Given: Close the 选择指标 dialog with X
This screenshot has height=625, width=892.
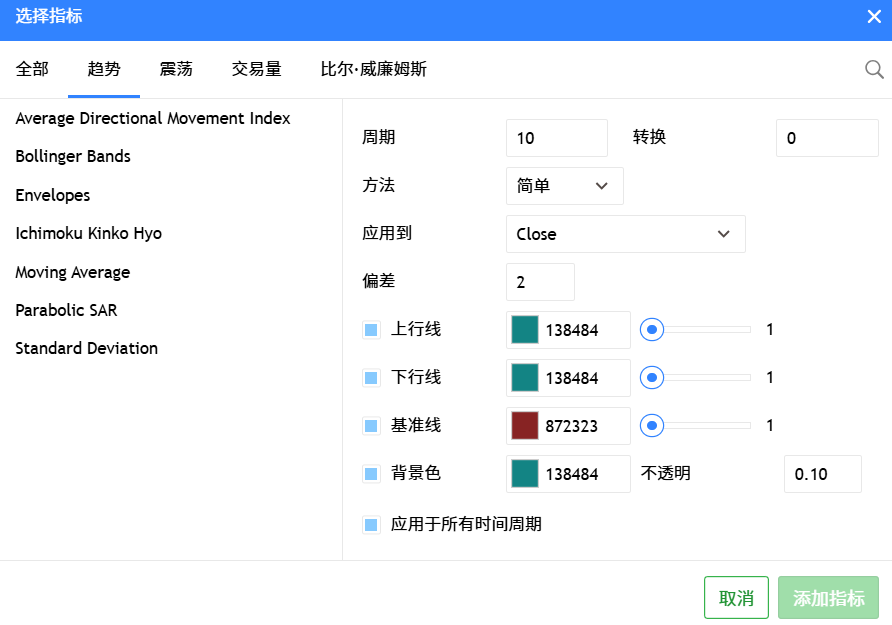Looking at the screenshot, I should click(874, 16).
